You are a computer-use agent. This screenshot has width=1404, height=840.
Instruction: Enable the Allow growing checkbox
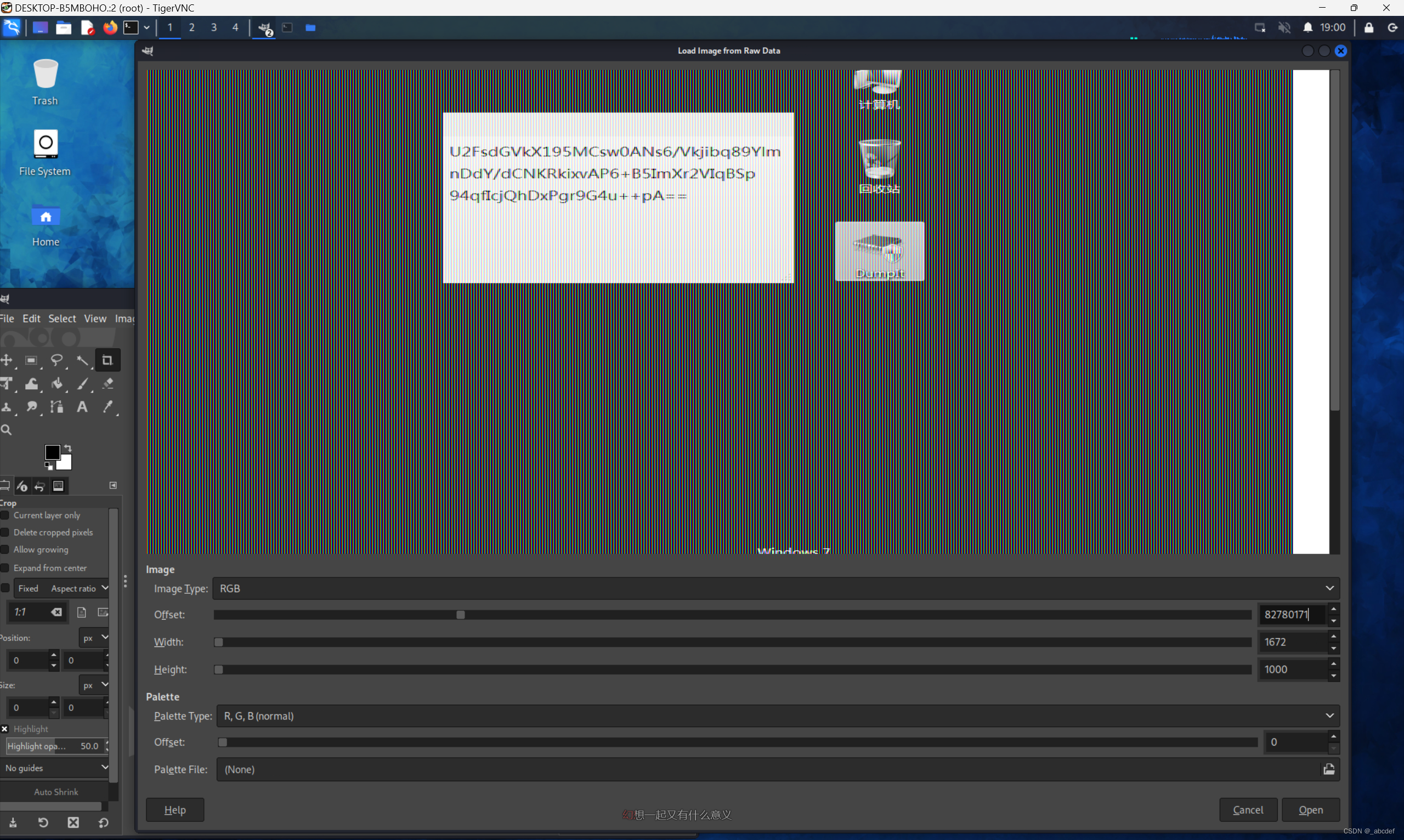[5, 549]
